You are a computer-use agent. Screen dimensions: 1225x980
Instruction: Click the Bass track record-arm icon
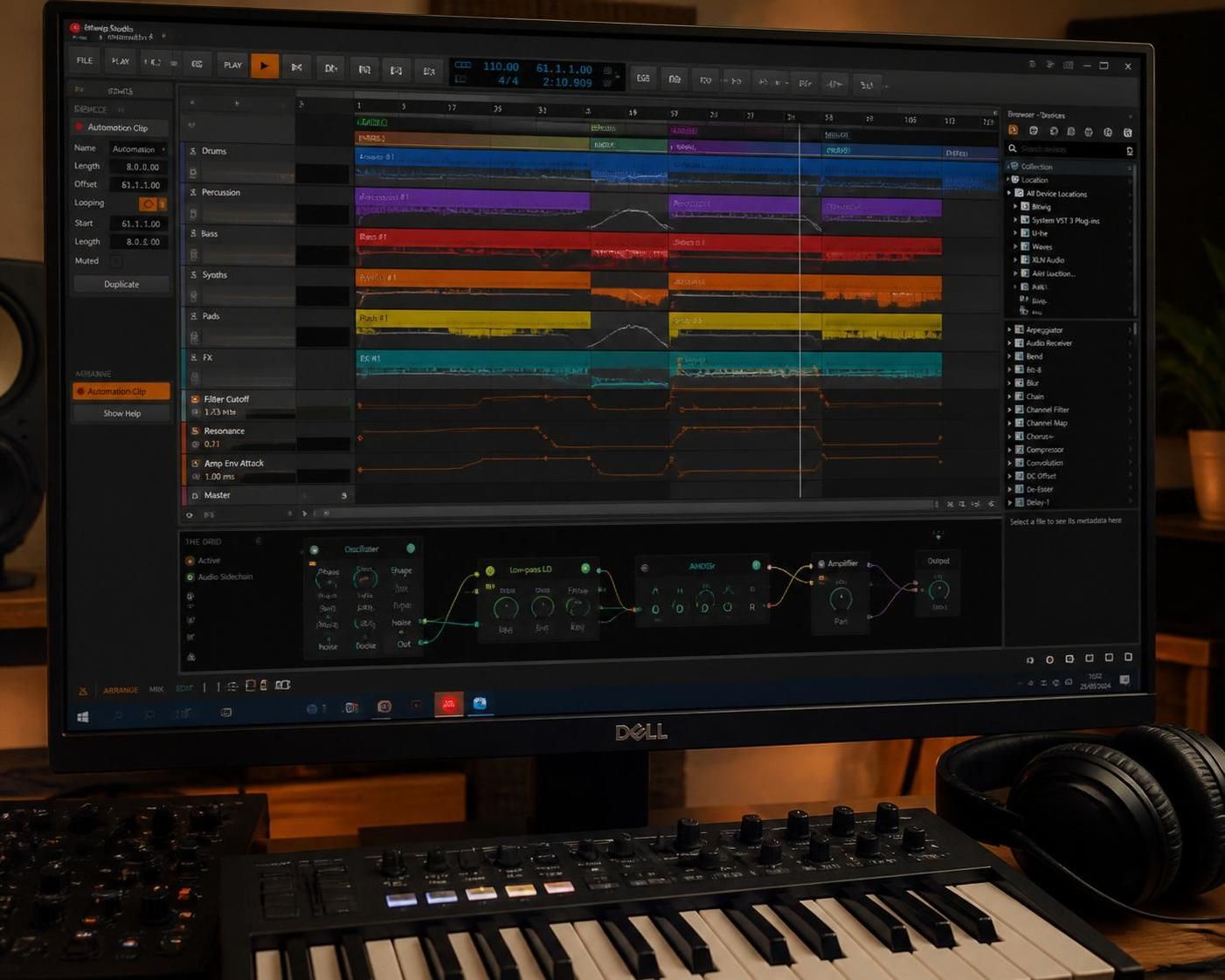click(193, 254)
